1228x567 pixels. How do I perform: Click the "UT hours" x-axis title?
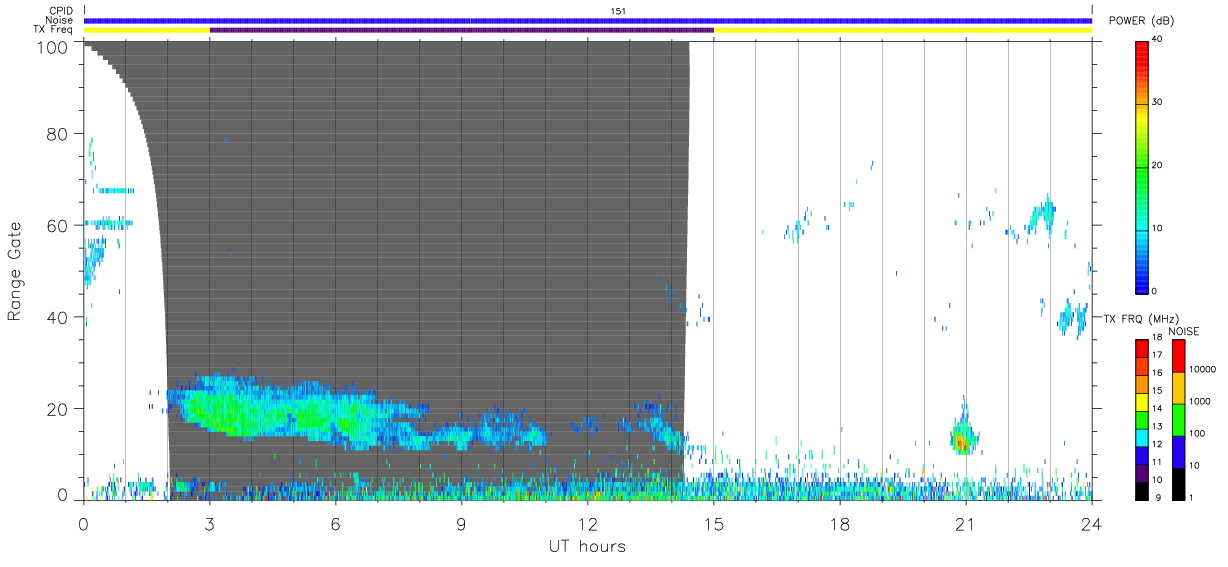coord(587,546)
